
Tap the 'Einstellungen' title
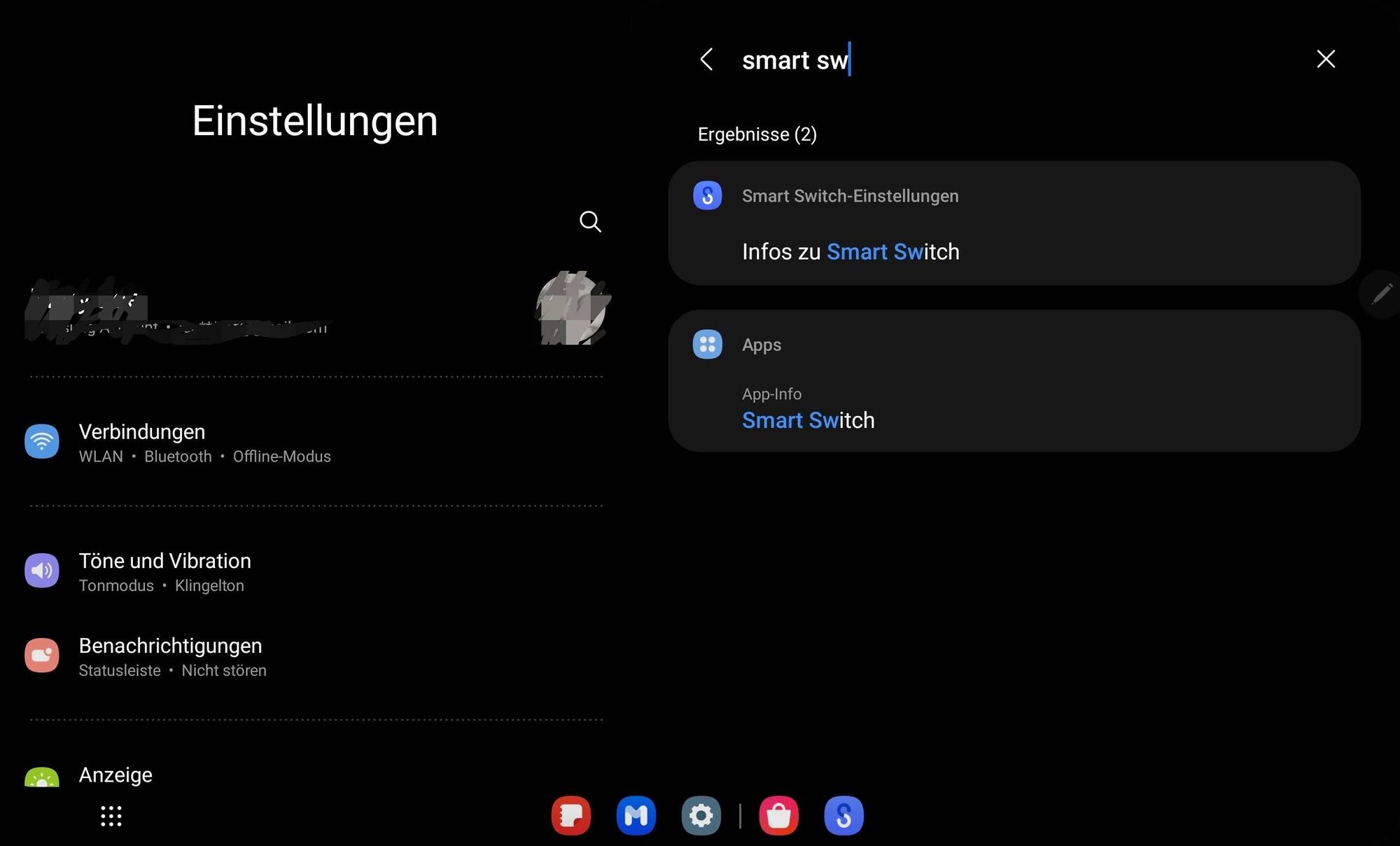315,120
